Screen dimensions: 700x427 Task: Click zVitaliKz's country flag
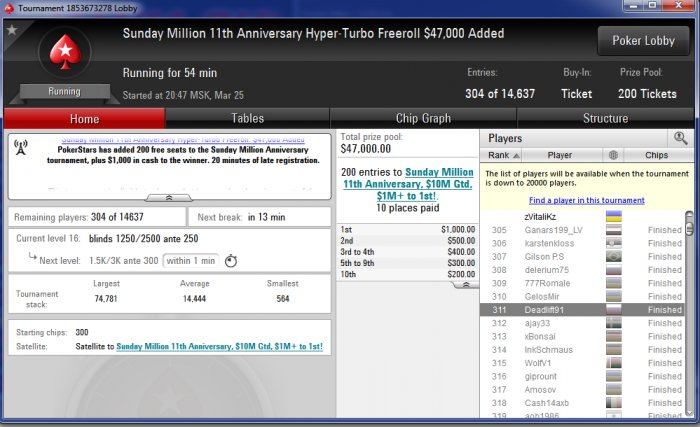614,217
